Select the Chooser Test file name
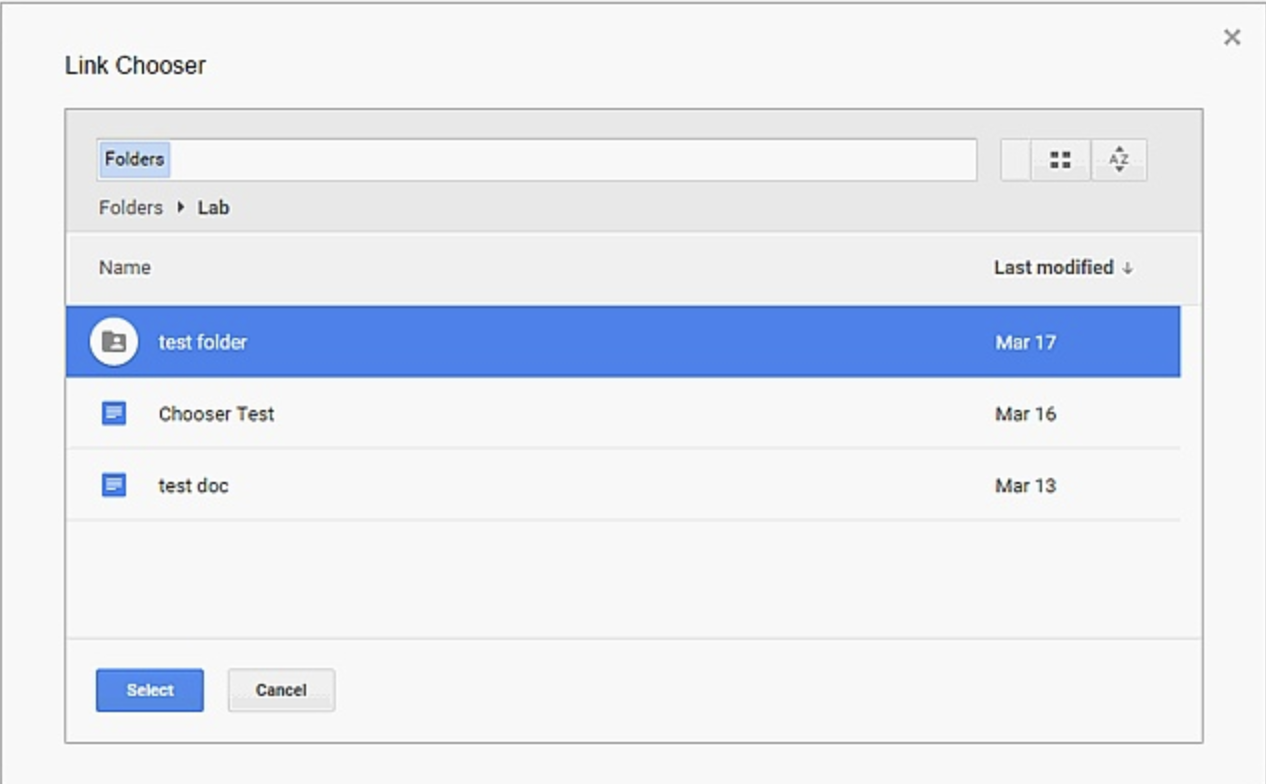The height and width of the screenshot is (784, 1266). (x=216, y=414)
